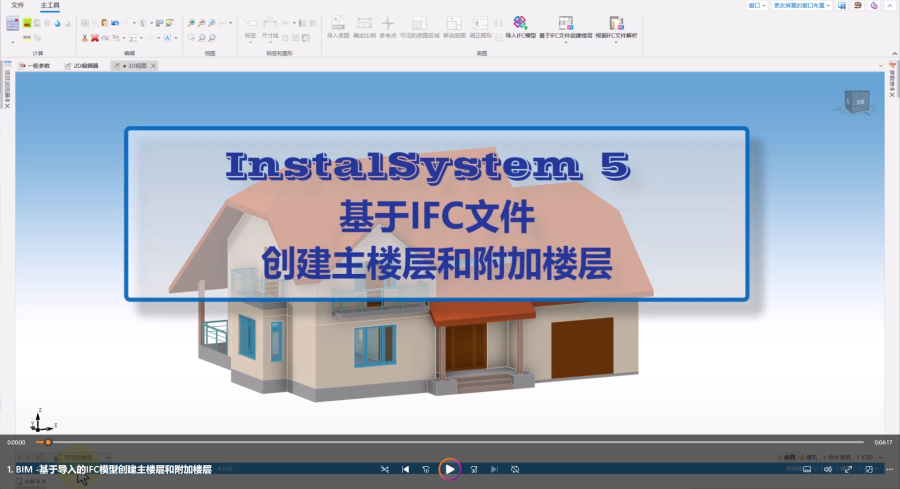Expand the 更改屏幕的窗口布置 dropdown
Viewport: 900px width, 489px height.
(x=801, y=5)
